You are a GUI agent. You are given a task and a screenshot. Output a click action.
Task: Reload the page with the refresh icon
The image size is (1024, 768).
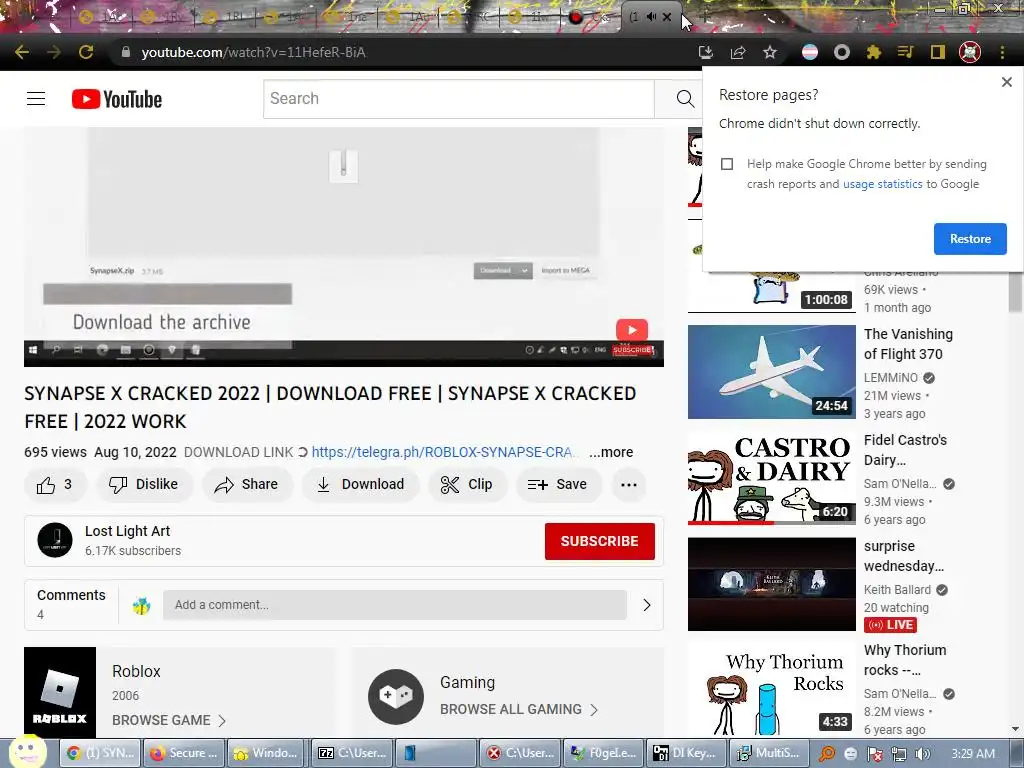point(86,52)
